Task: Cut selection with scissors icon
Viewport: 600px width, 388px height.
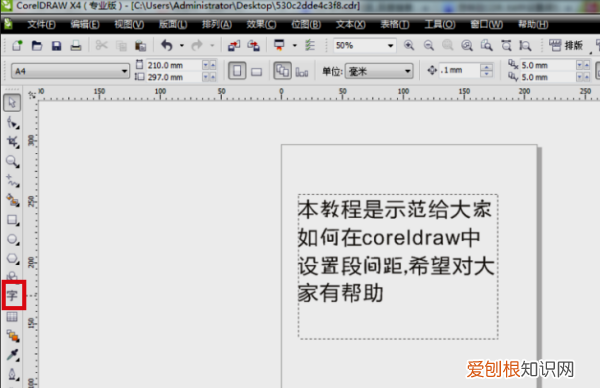Action: [x=101, y=46]
